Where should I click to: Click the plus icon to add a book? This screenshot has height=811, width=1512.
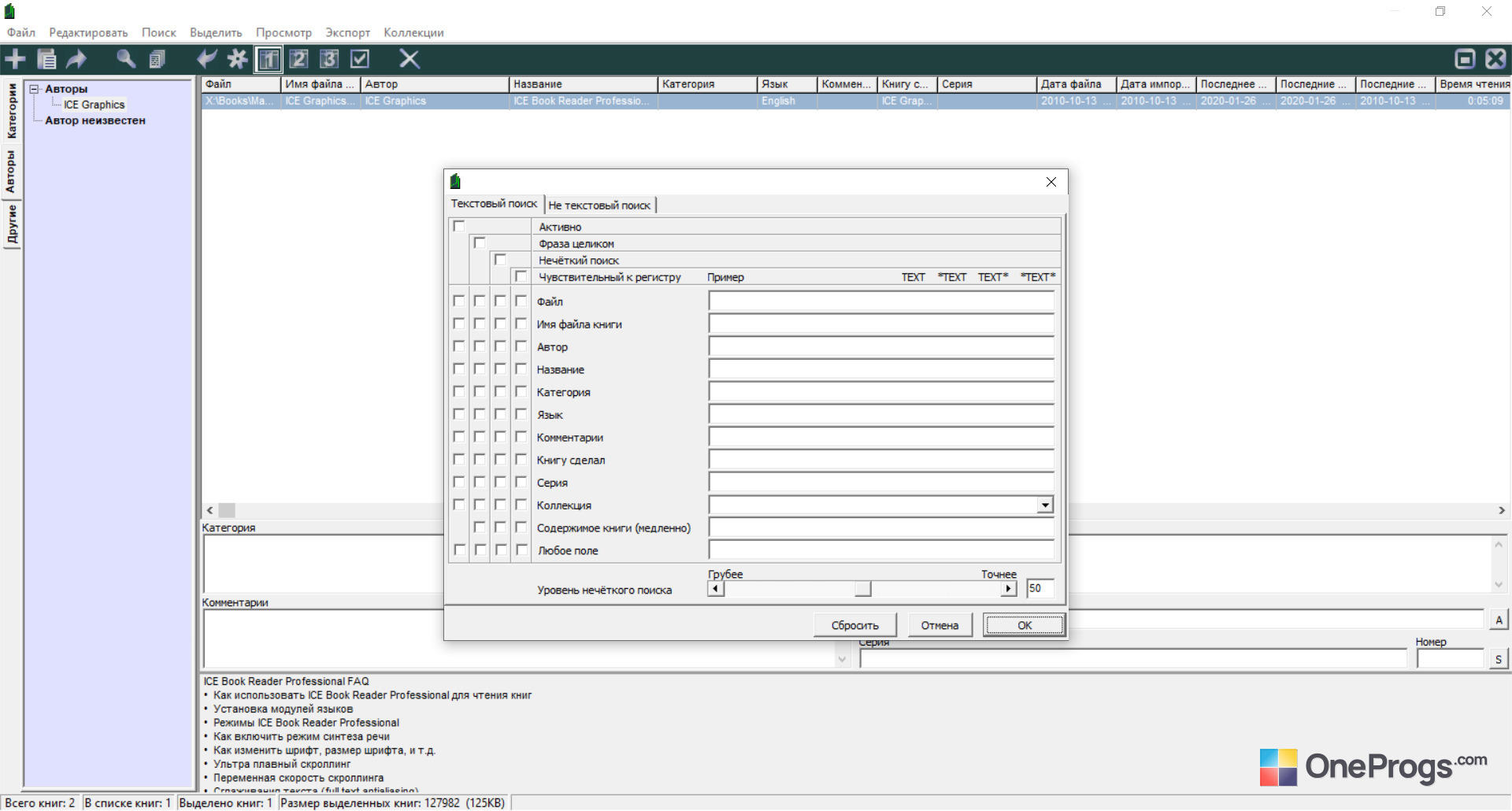coord(15,59)
